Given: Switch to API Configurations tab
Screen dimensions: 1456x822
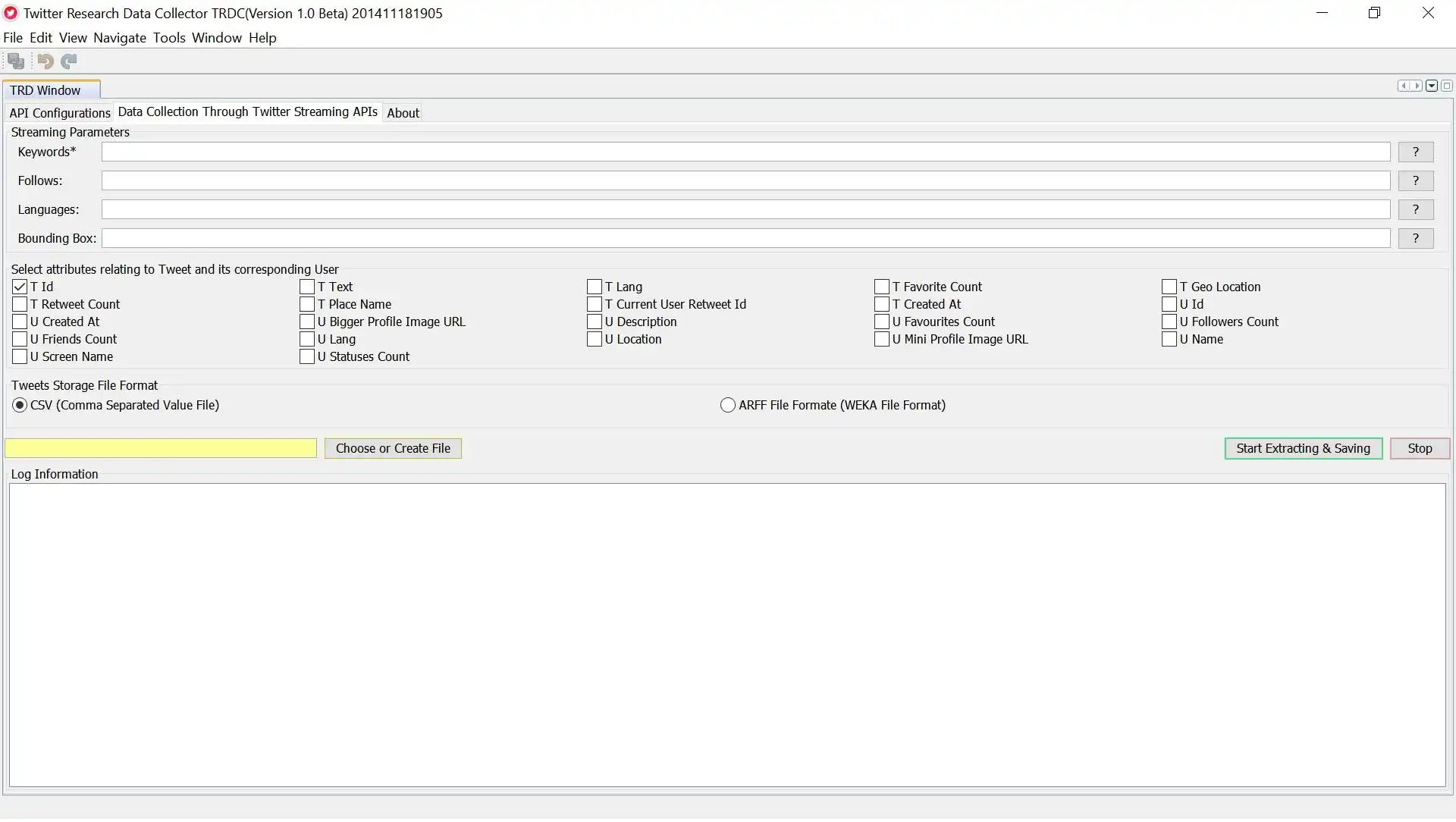Looking at the screenshot, I should click(60, 112).
